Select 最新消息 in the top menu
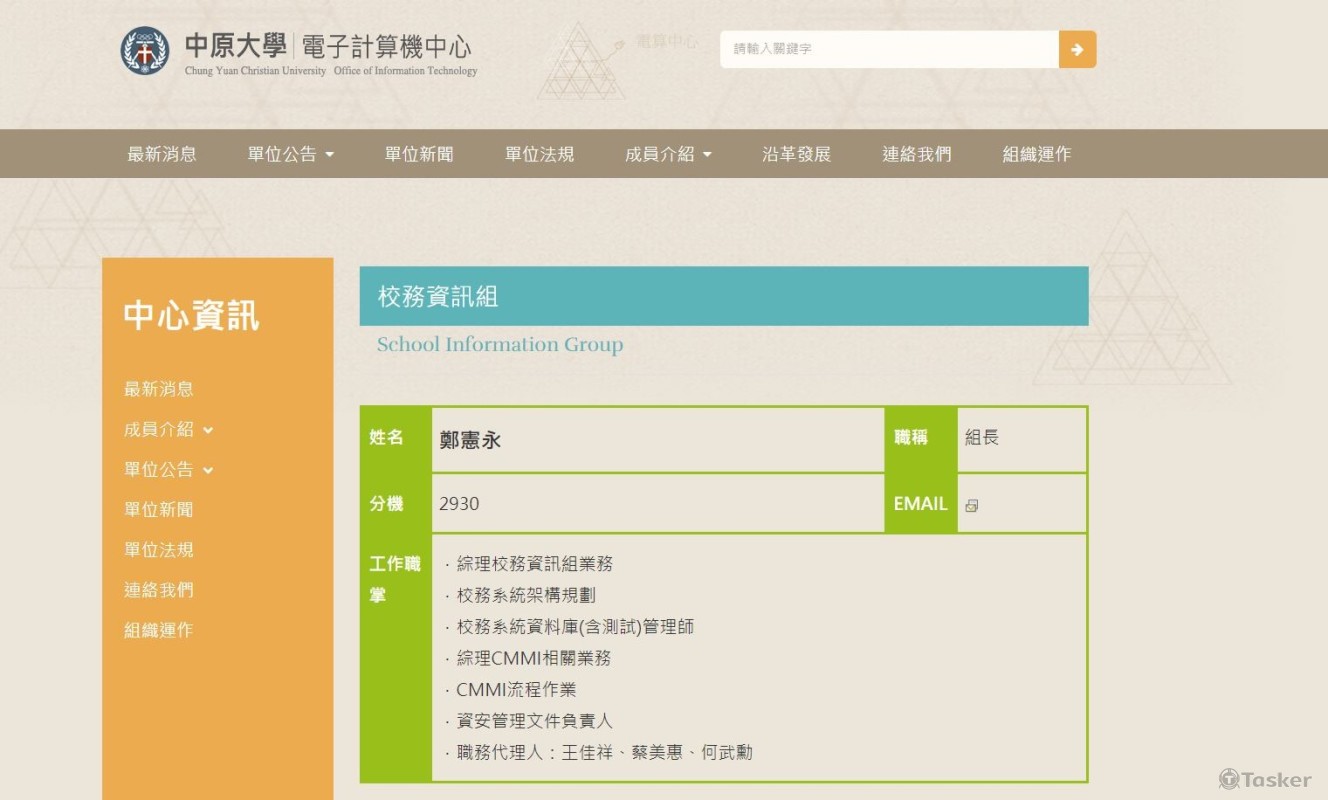The width and height of the screenshot is (1328, 800). [162, 153]
